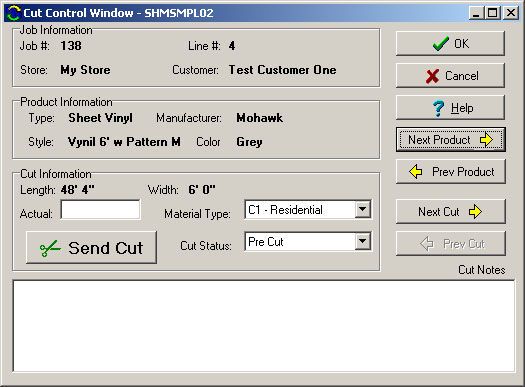The width and height of the screenshot is (525, 387).
Task: Click the yellow arrow on Next Cut
Action: 475,212
